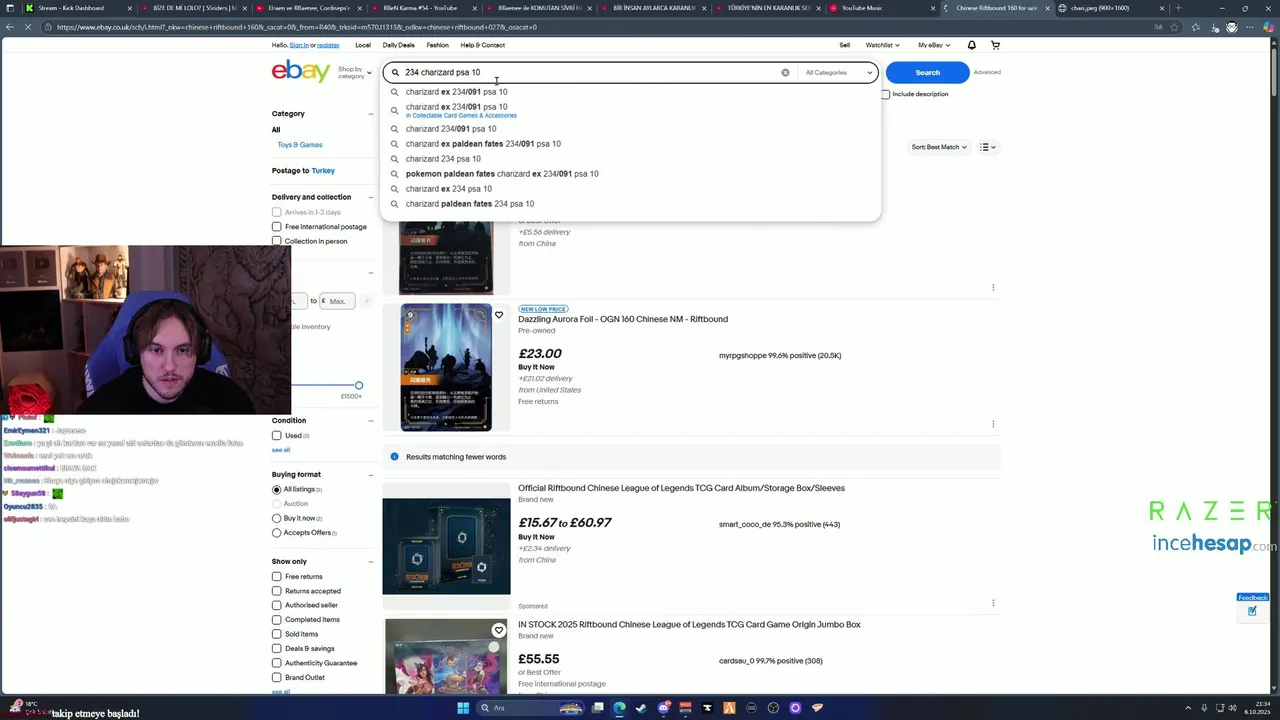Tick the Free returns checkbox

point(277,577)
